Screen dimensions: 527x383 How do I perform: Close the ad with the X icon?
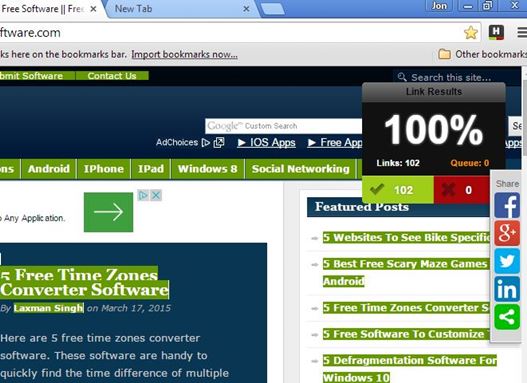(x=156, y=195)
